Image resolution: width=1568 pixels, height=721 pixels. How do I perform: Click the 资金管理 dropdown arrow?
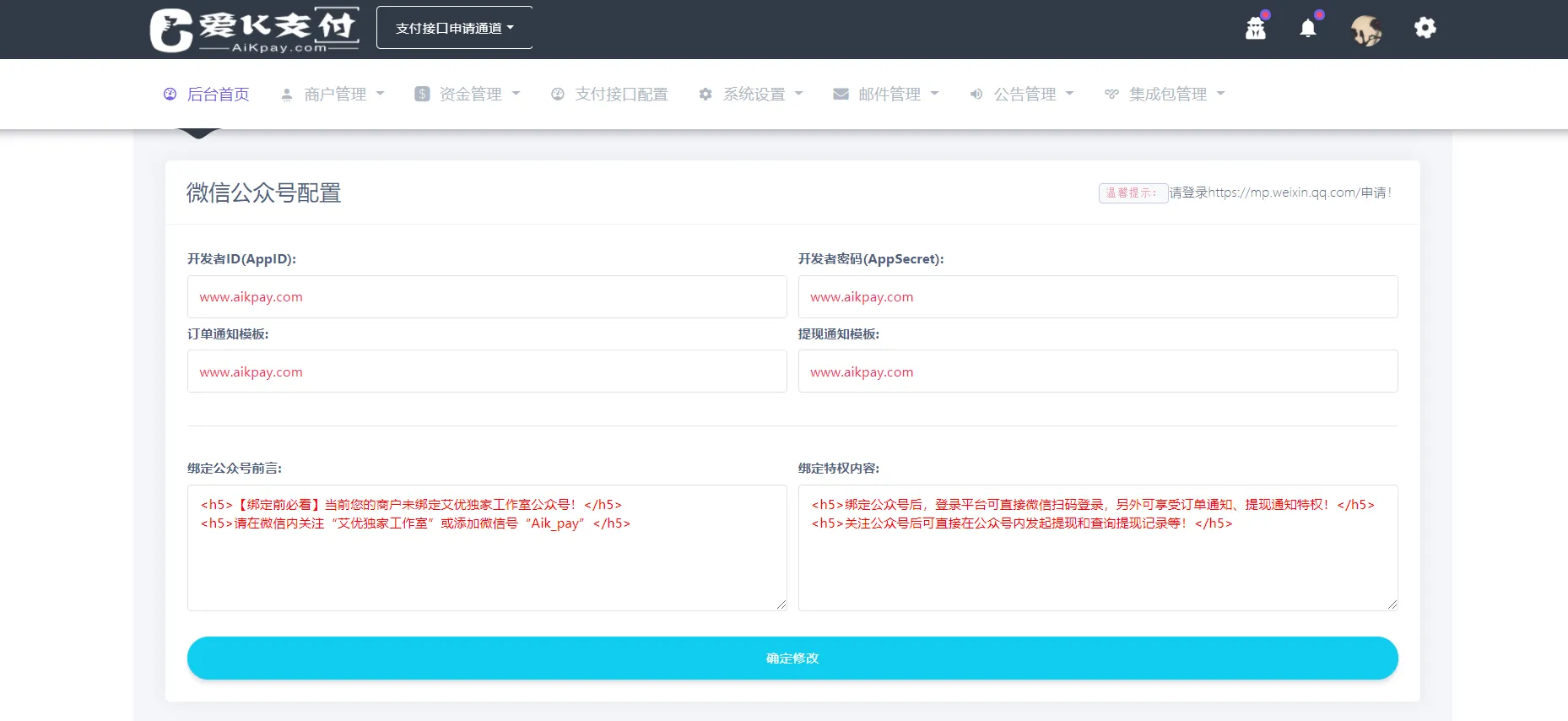point(516,94)
